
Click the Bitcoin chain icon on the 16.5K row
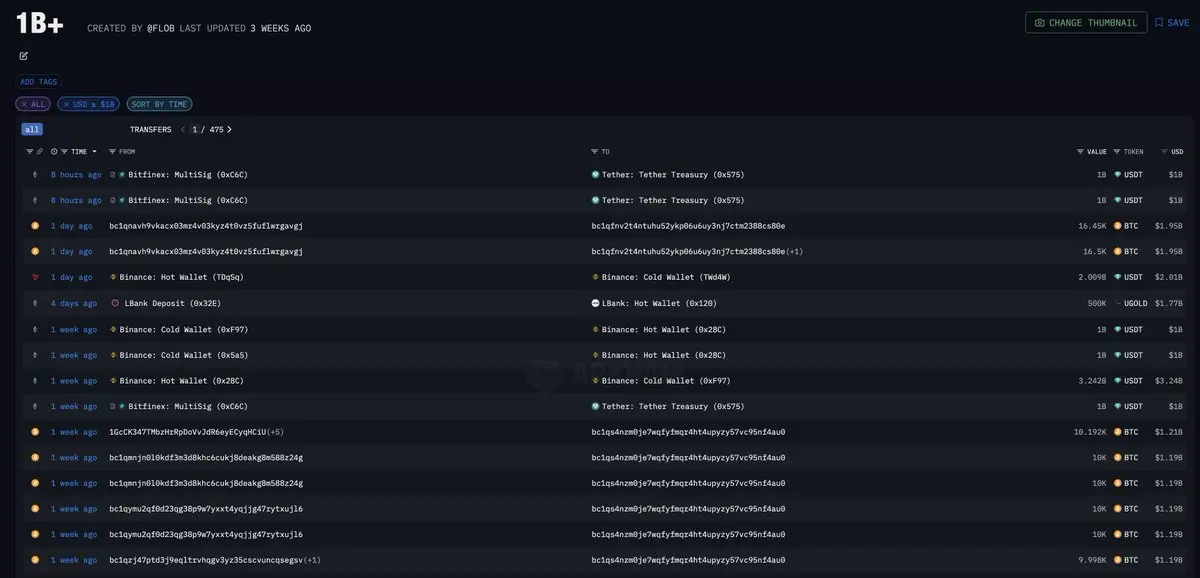pyautogui.click(x=35, y=251)
